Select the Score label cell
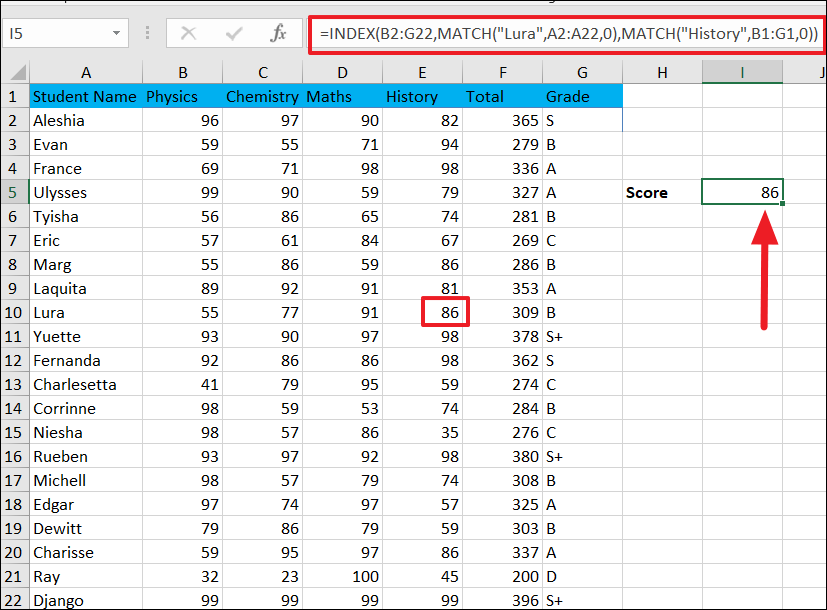The image size is (827, 610). tap(662, 192)
